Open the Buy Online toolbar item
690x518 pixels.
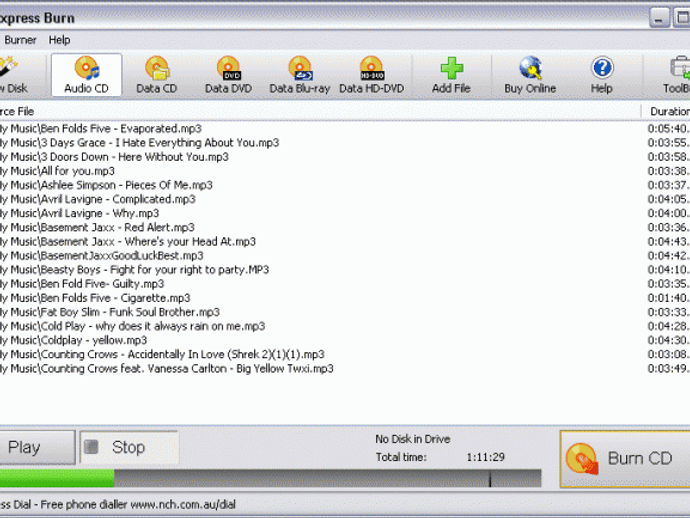530,75
